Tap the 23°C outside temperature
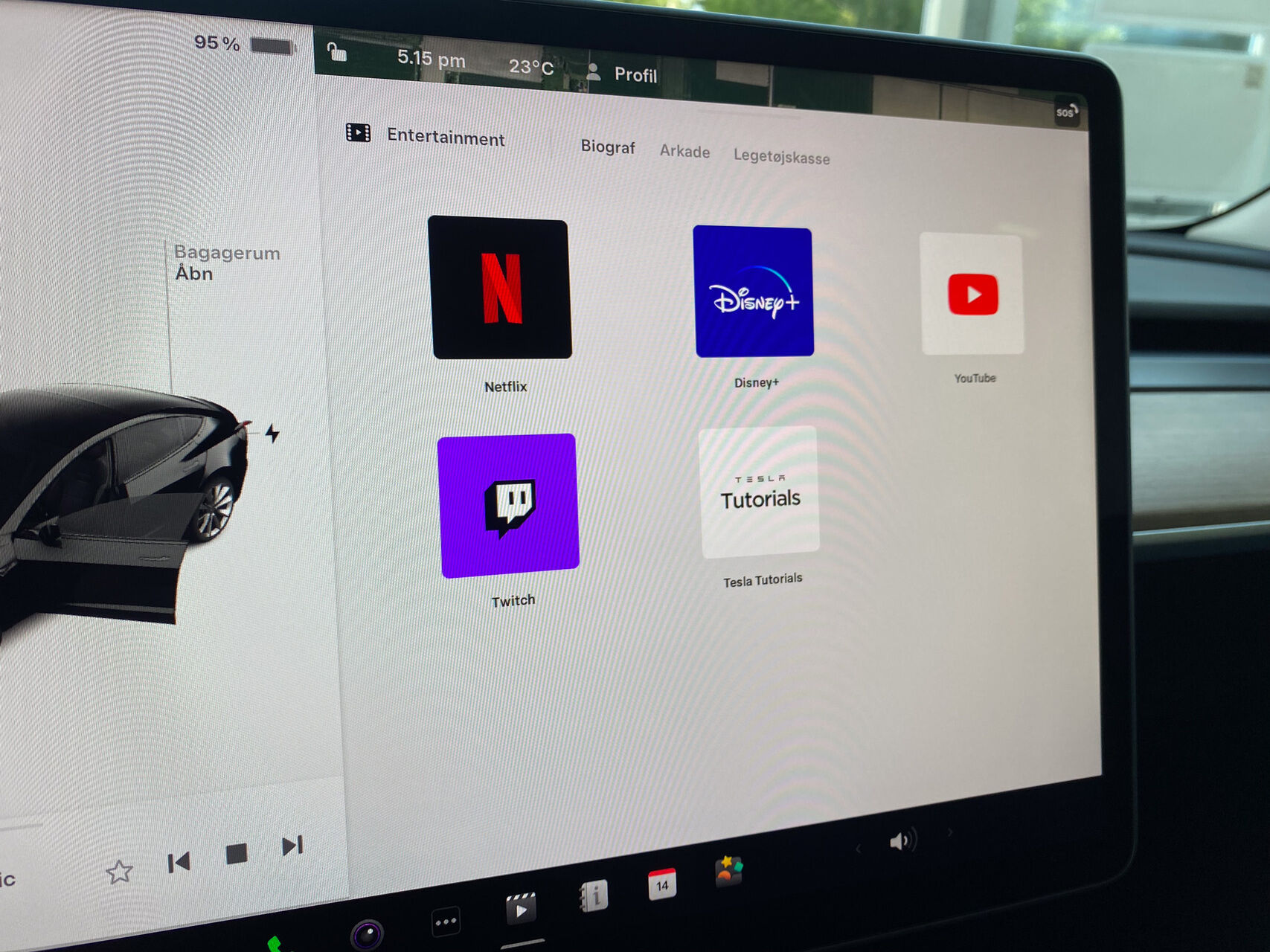Viewport: 1270px width, 952px height. coord(531,67)
